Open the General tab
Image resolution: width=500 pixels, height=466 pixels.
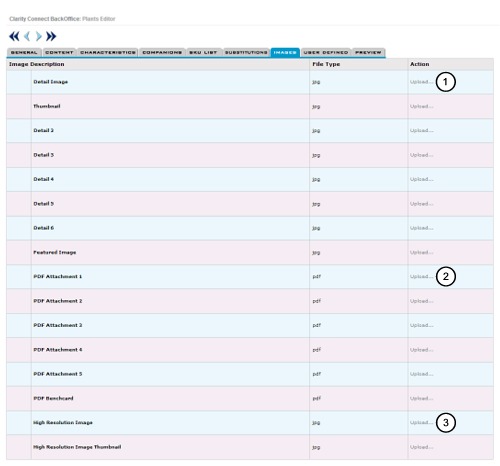click(x=24, y=53)
